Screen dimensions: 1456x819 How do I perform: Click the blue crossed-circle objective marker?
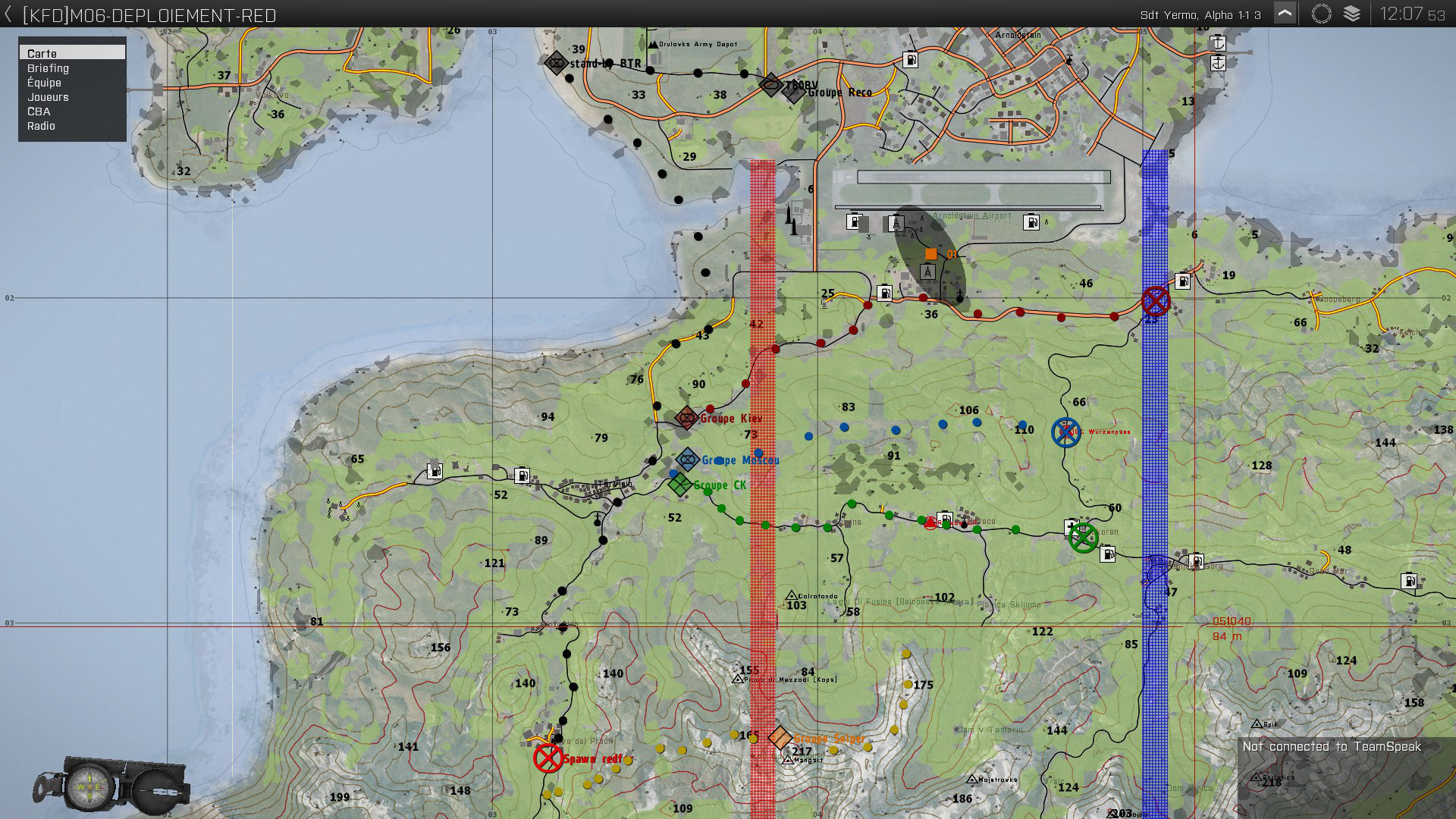1066,432
